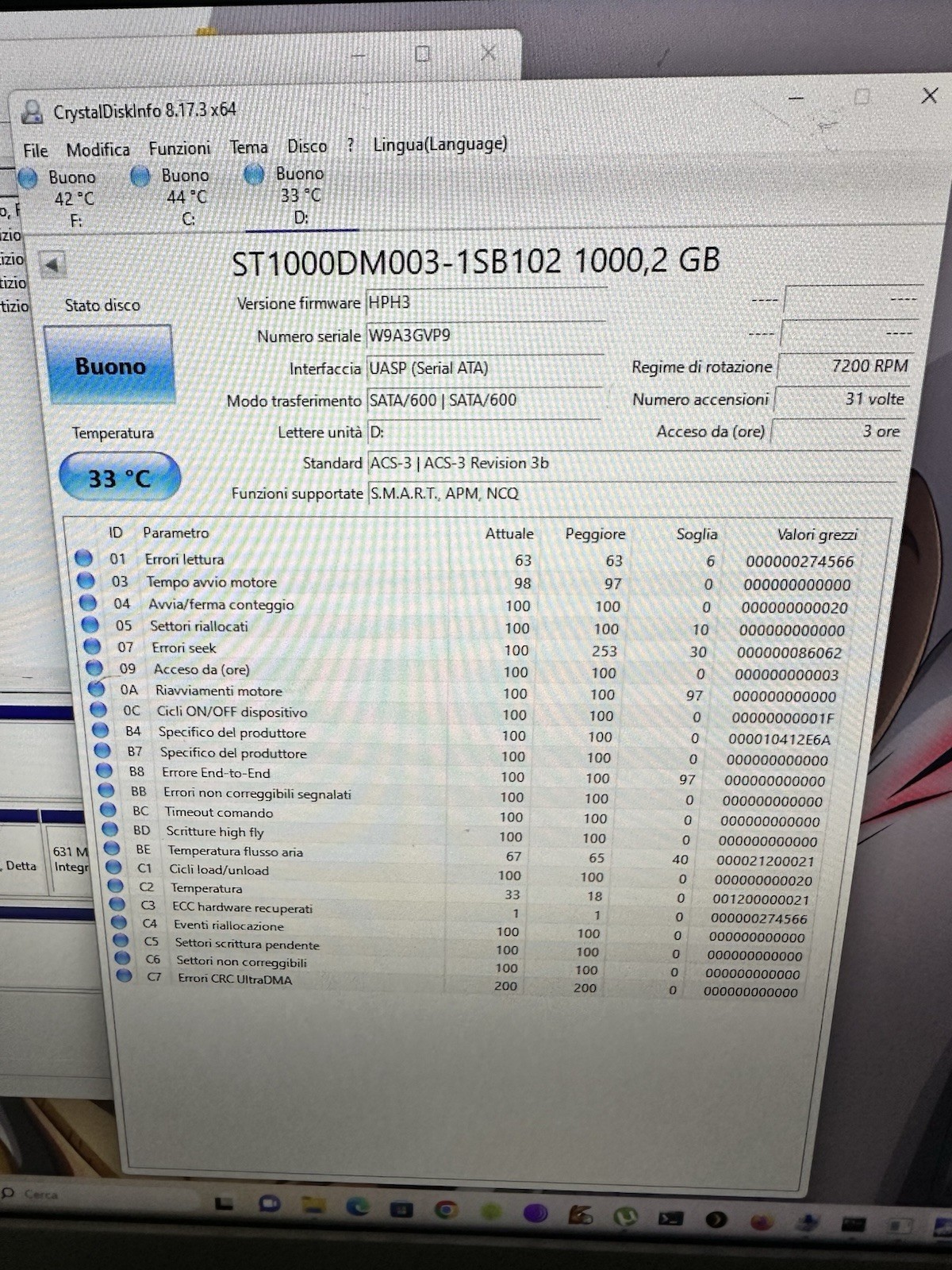Click the Valori grezzi column header
Viewport: 952px width, 1270px height.
(x=817, y=534)
